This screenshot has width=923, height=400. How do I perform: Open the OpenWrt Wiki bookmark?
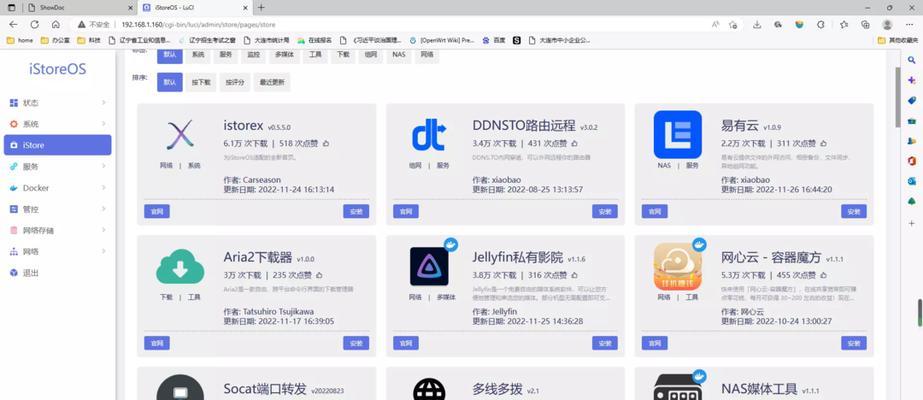pos(442,41)
